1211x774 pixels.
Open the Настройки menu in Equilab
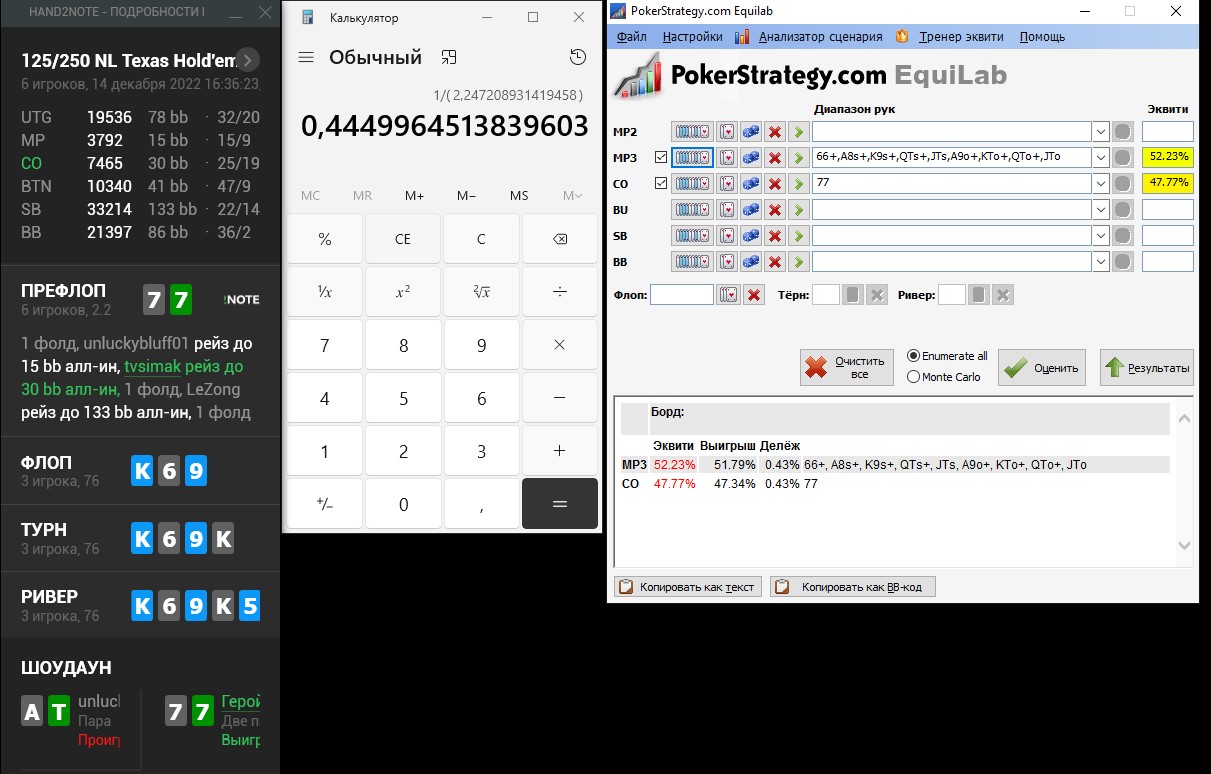[x=692, y=37]
